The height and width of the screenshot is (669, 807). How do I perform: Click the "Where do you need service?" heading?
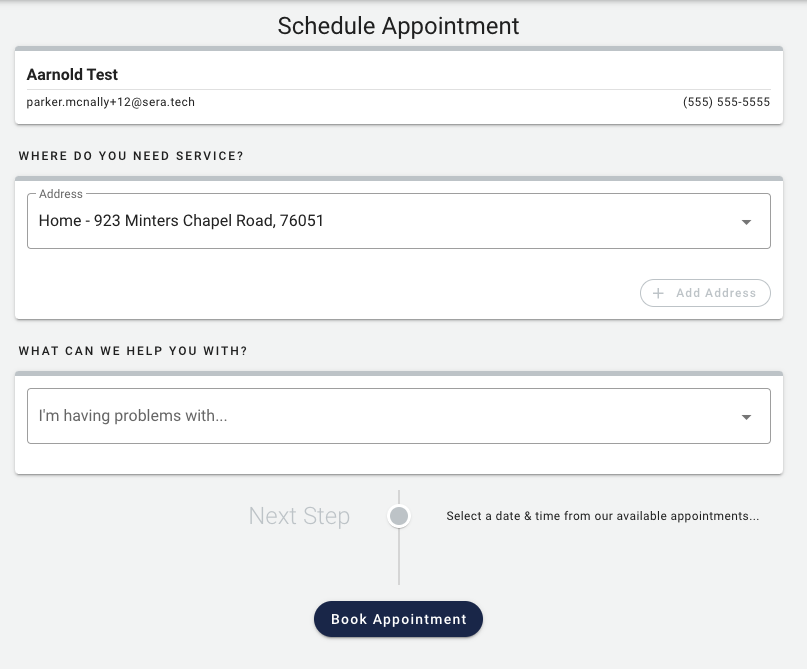[131, 156]
